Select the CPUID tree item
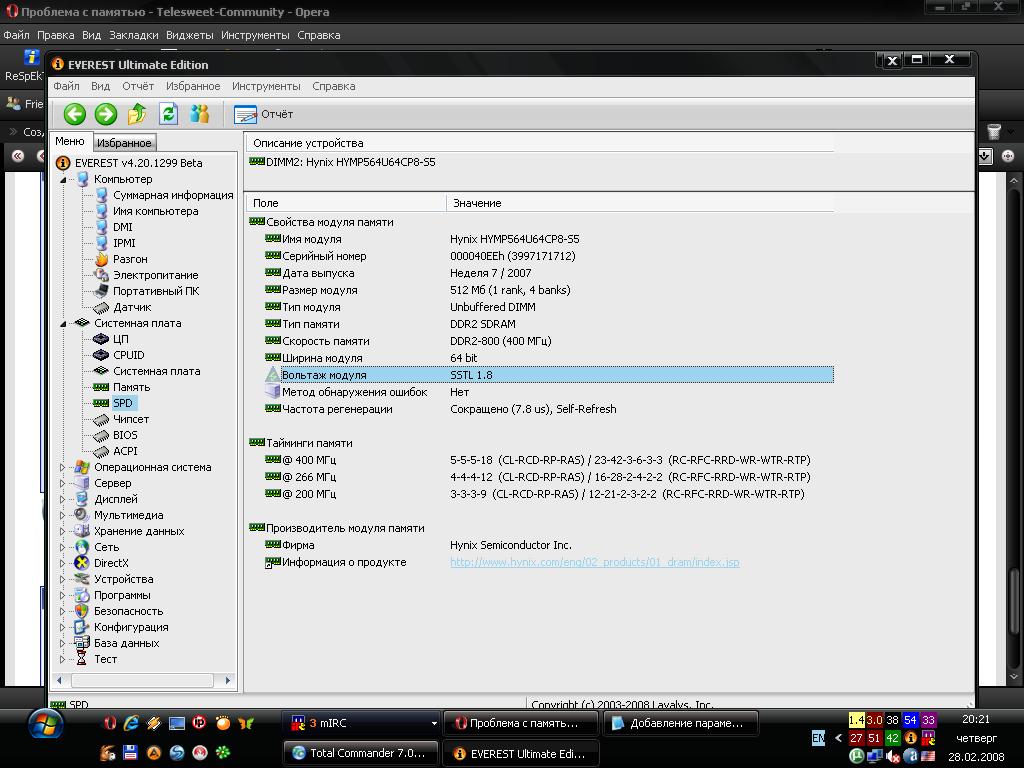The image size is (1024, 768). 128,355
